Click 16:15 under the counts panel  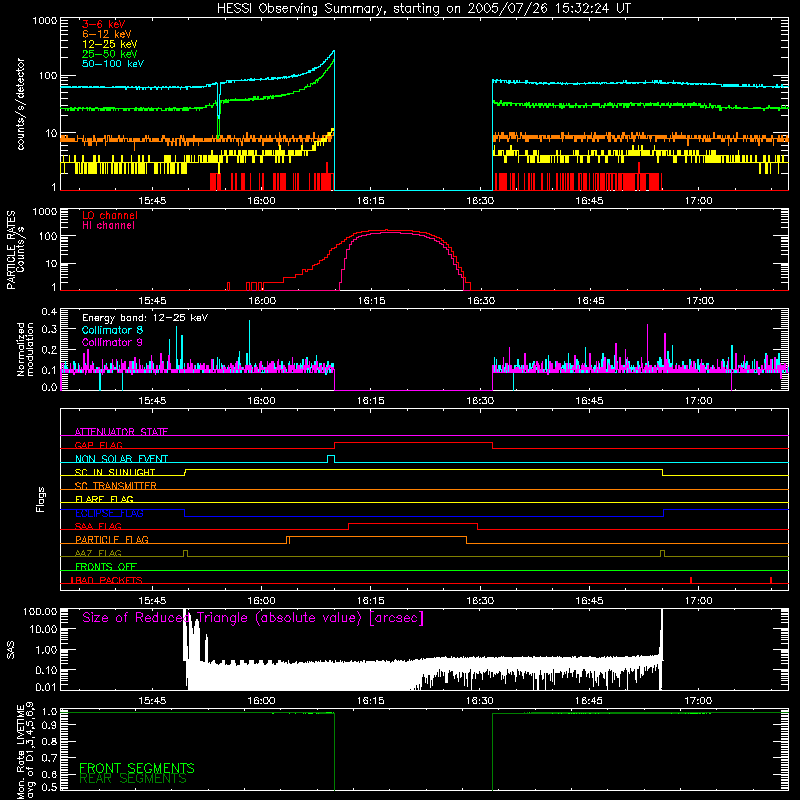coord(370,201)
